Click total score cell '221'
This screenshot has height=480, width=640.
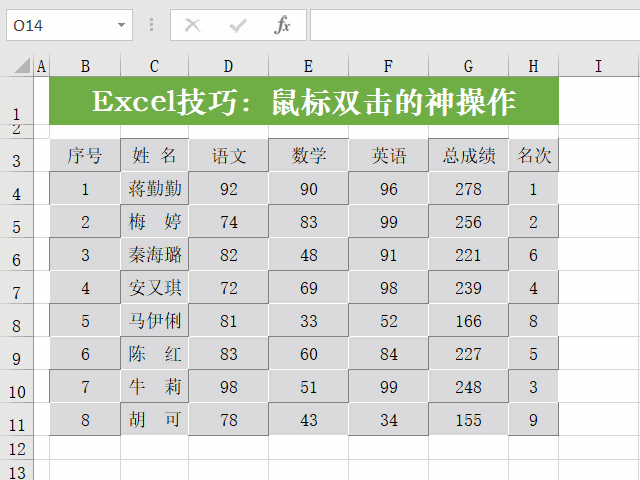(468, 254)
